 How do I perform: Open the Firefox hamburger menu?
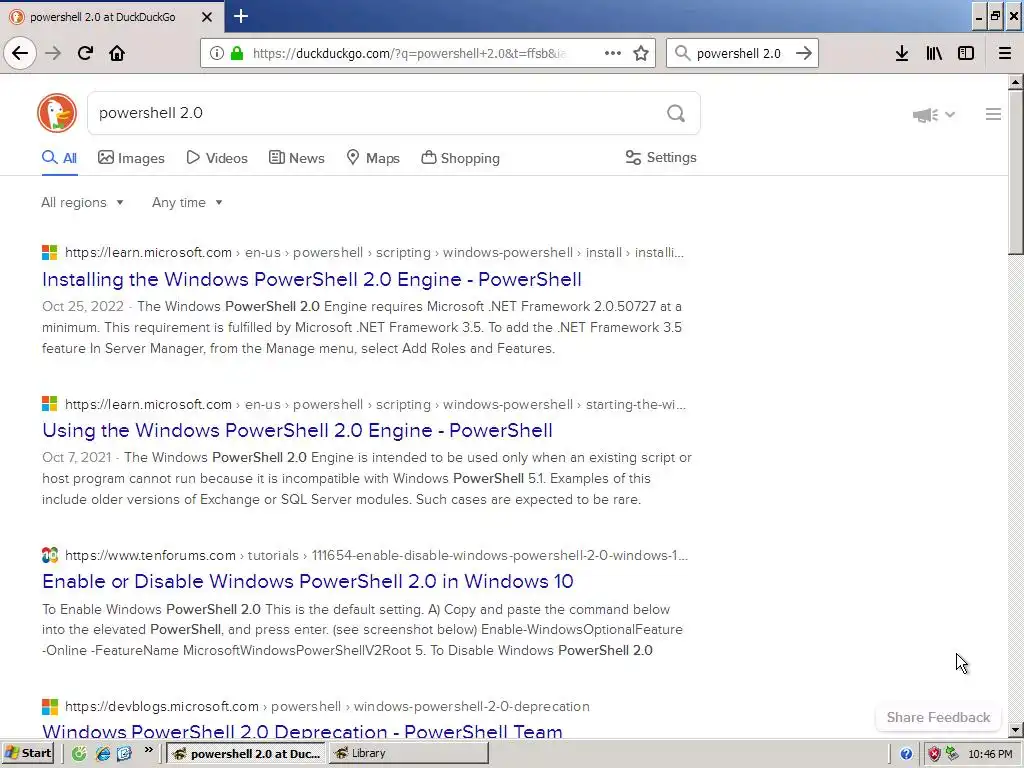1005,53
